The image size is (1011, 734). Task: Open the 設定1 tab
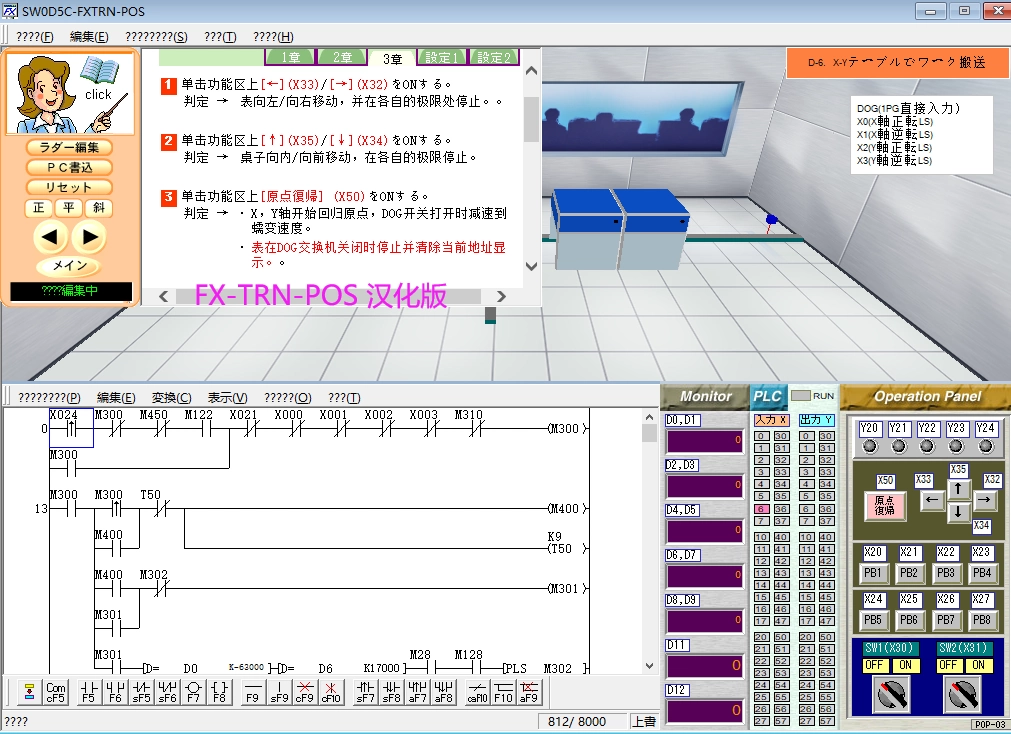coord(441,58)
